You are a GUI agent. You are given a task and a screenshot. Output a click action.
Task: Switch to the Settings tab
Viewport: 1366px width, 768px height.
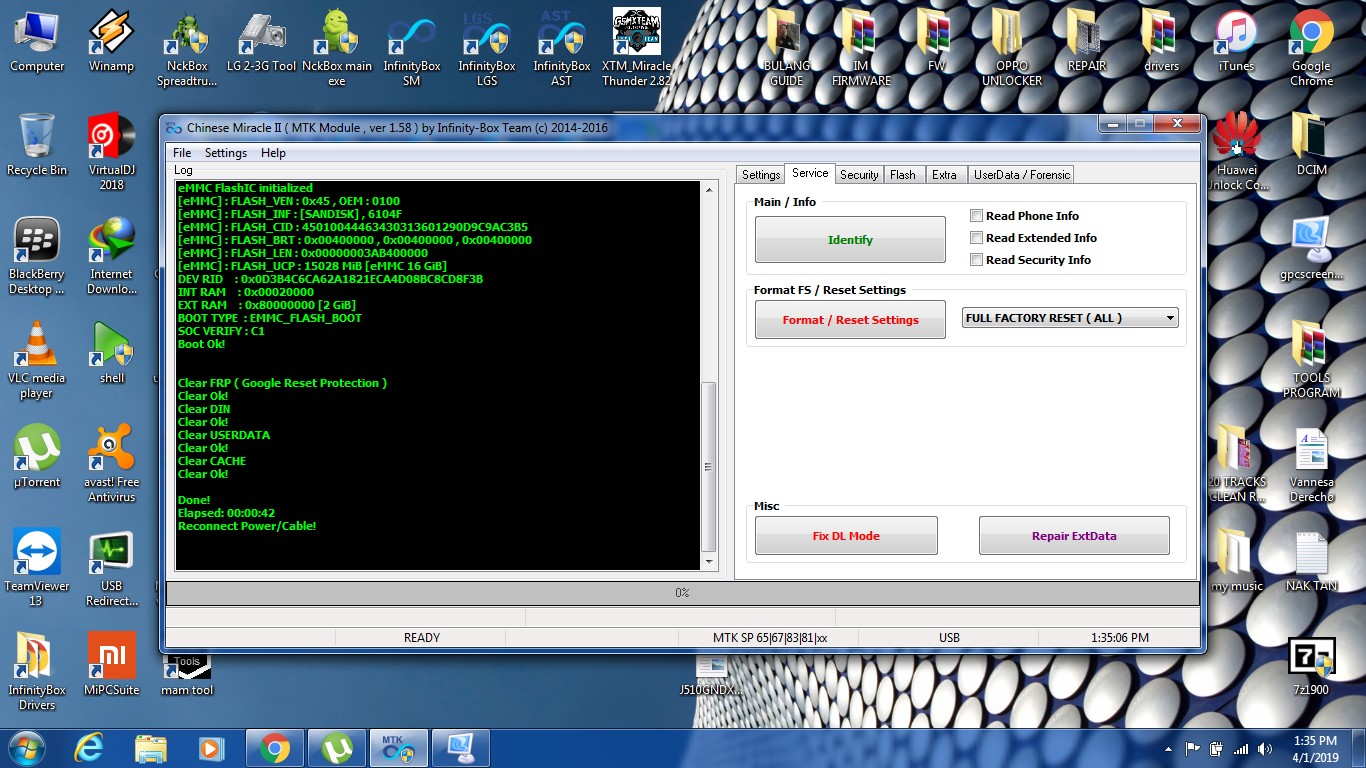click(x=761, y=175)
